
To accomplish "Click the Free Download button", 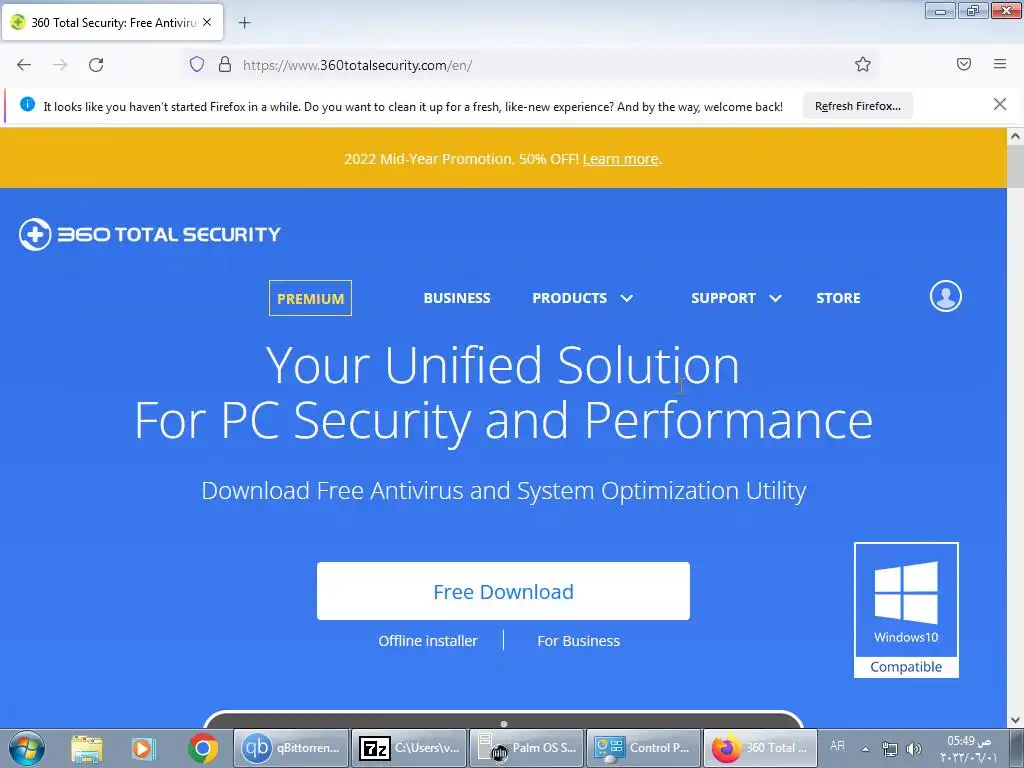I will click(x=503, y=591).
